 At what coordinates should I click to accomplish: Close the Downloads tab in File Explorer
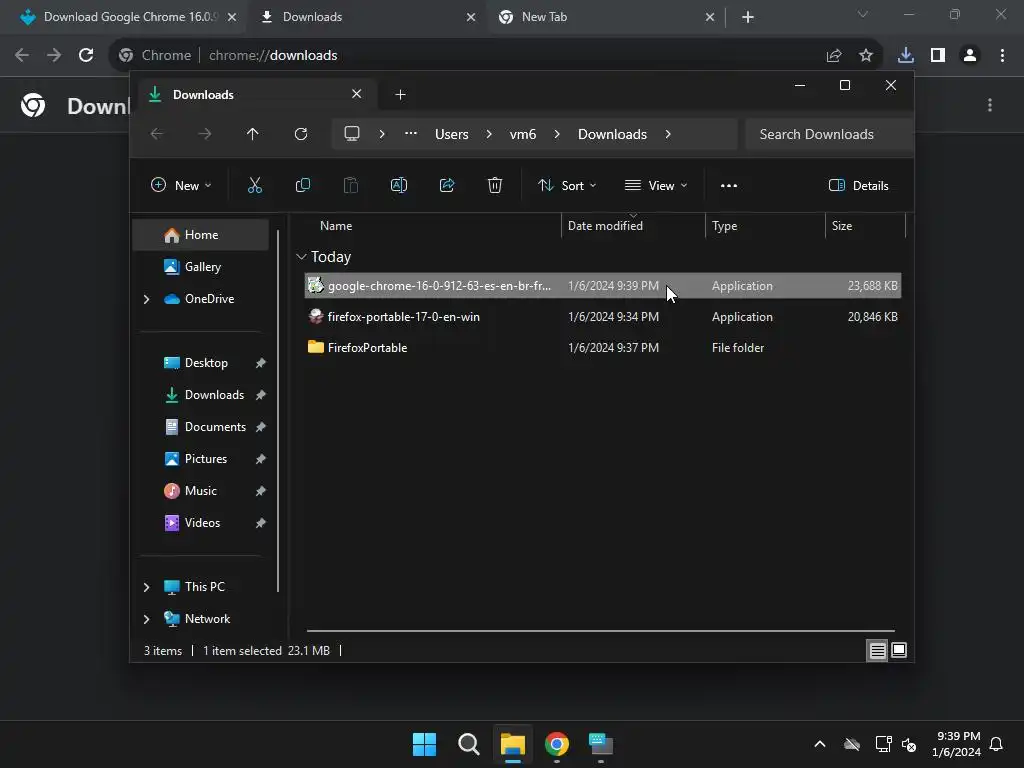pyautogui.click(x=357, y=94)
